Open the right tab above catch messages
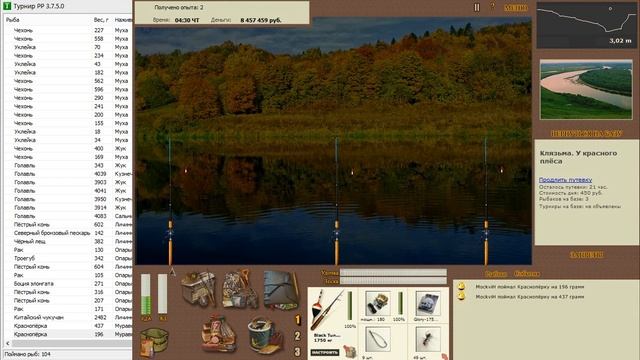The height and width of the screenshot is (360, 640). click(x=527, y=274)
